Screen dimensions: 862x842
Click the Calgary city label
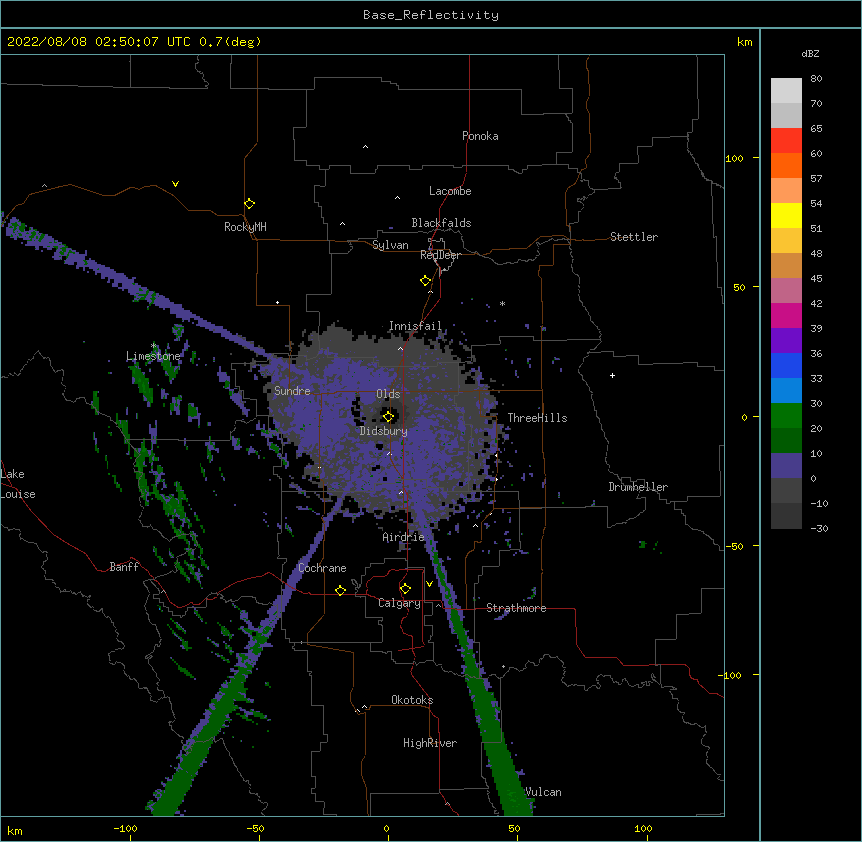click(399, 603)
